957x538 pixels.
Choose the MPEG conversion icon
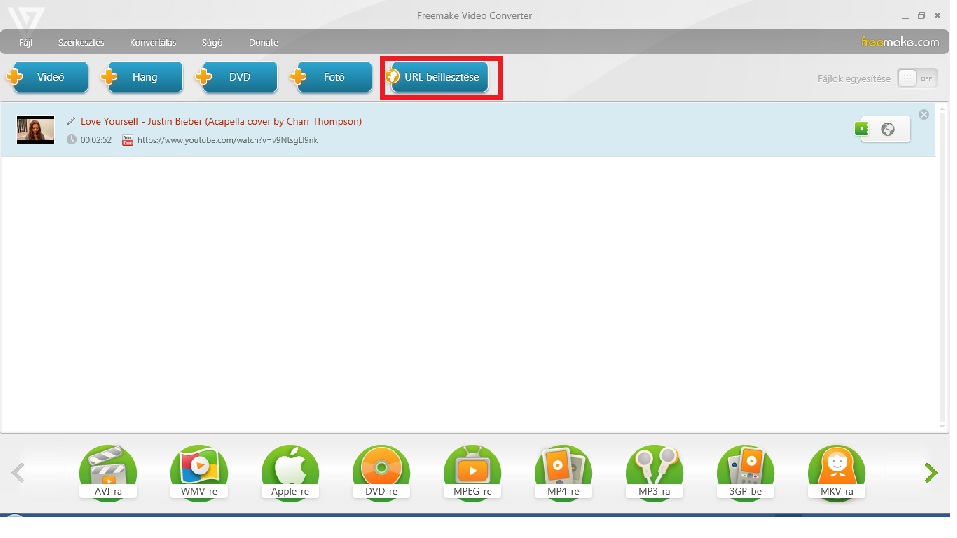(x=472, y=473)
